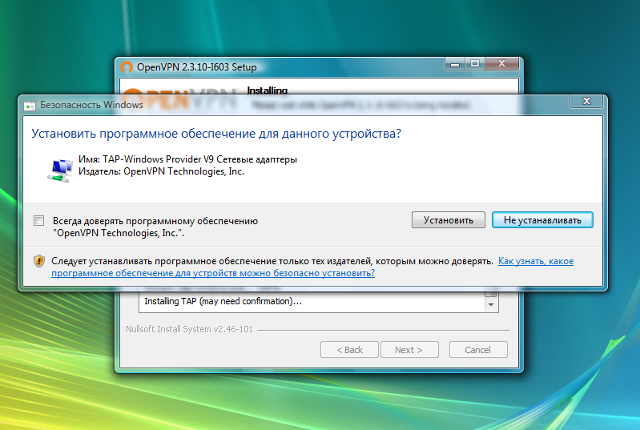Click the OpenVPN Setup title bar icon
This screenshot has height=430, width=640.
pyautogui.click(x=127, y=67)
